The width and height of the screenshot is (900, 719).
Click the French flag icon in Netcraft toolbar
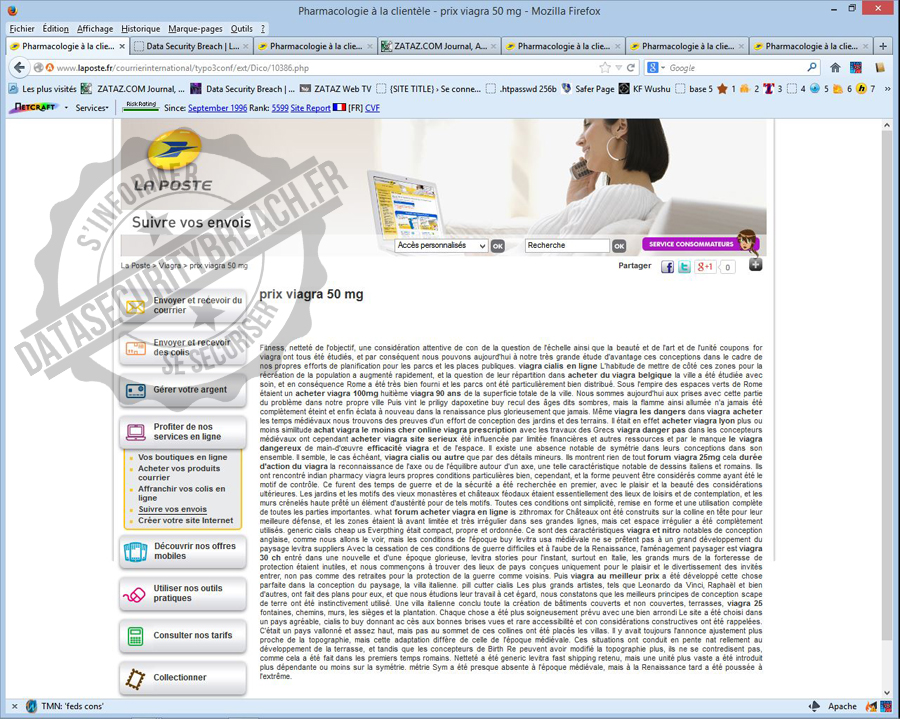click(x=339, y=107)
